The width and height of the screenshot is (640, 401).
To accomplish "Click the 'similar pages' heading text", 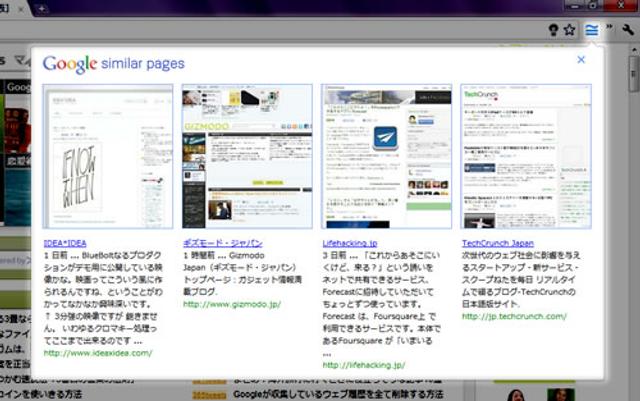I will 143,64.
